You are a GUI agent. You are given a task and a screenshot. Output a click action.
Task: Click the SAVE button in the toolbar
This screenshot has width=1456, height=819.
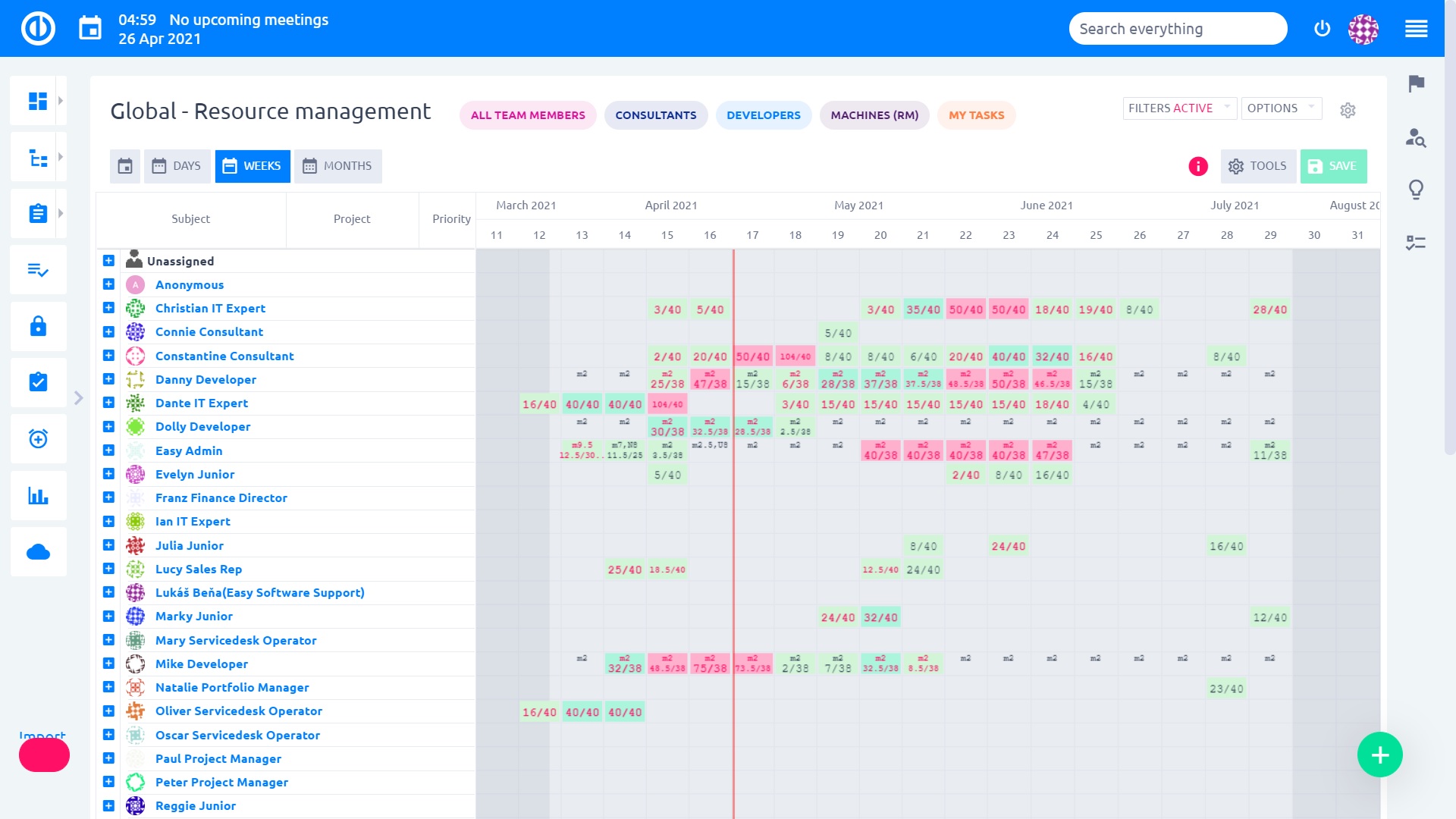coord(1334,165)
